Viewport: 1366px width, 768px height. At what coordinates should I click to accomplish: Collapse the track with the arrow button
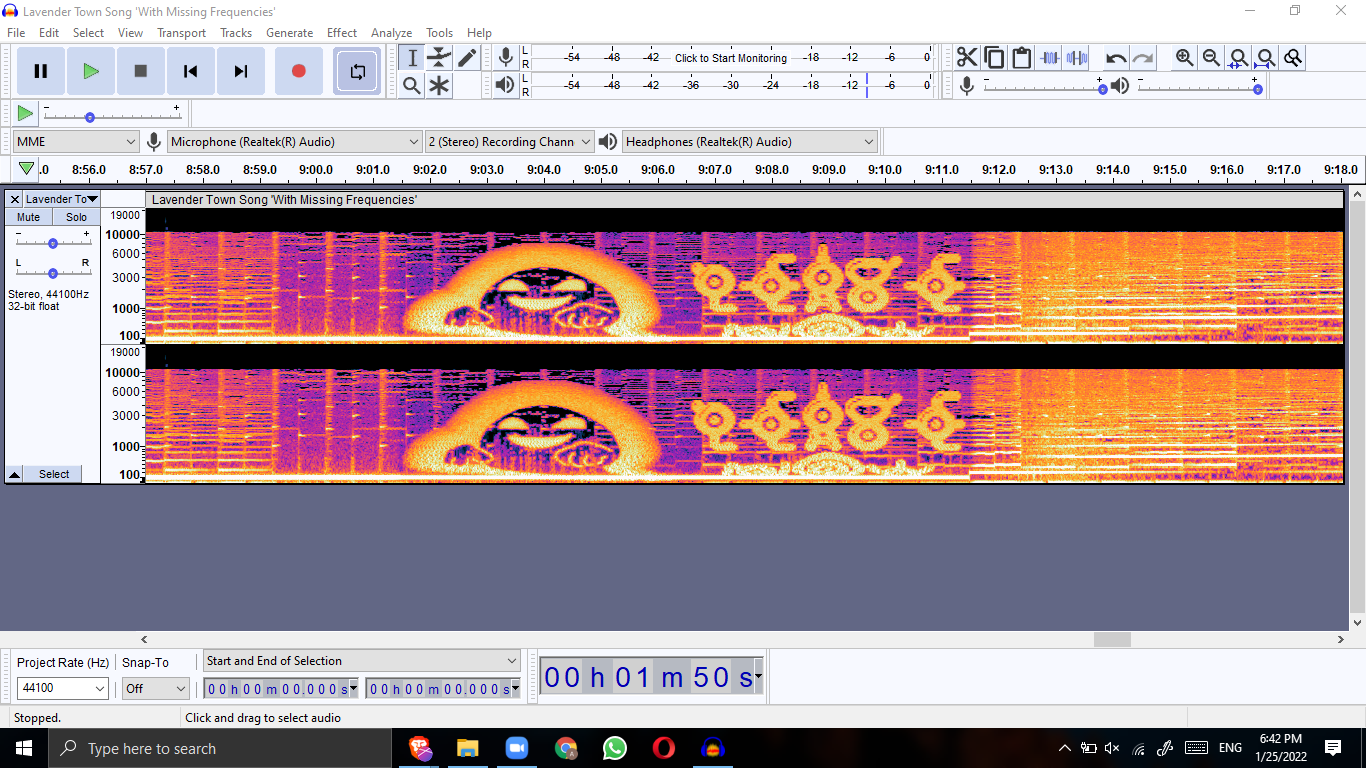[x=15, y=474]
